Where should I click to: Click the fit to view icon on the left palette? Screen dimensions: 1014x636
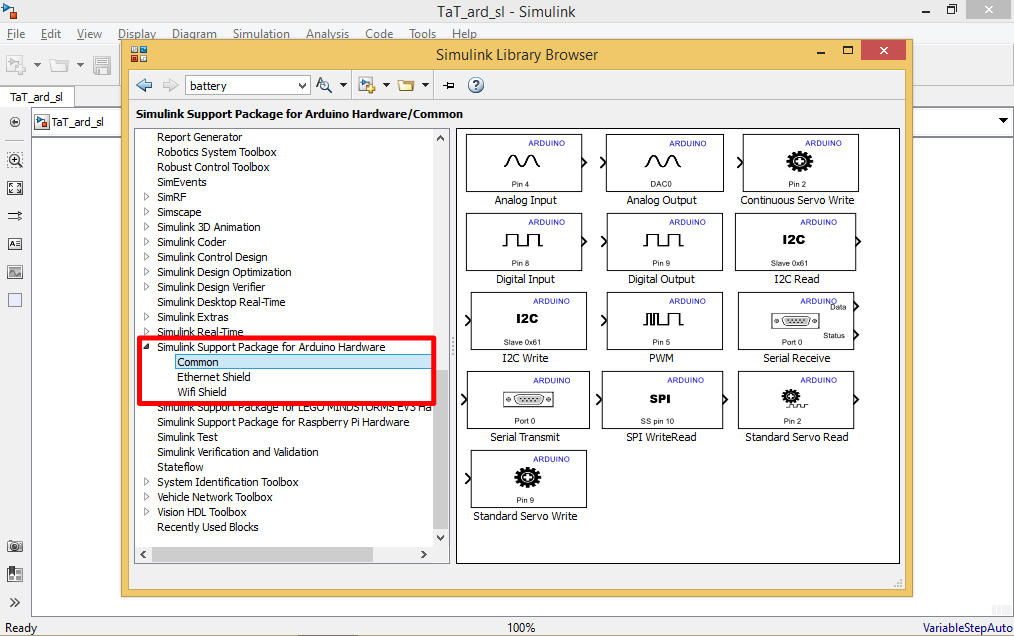(x=15, y=188)
